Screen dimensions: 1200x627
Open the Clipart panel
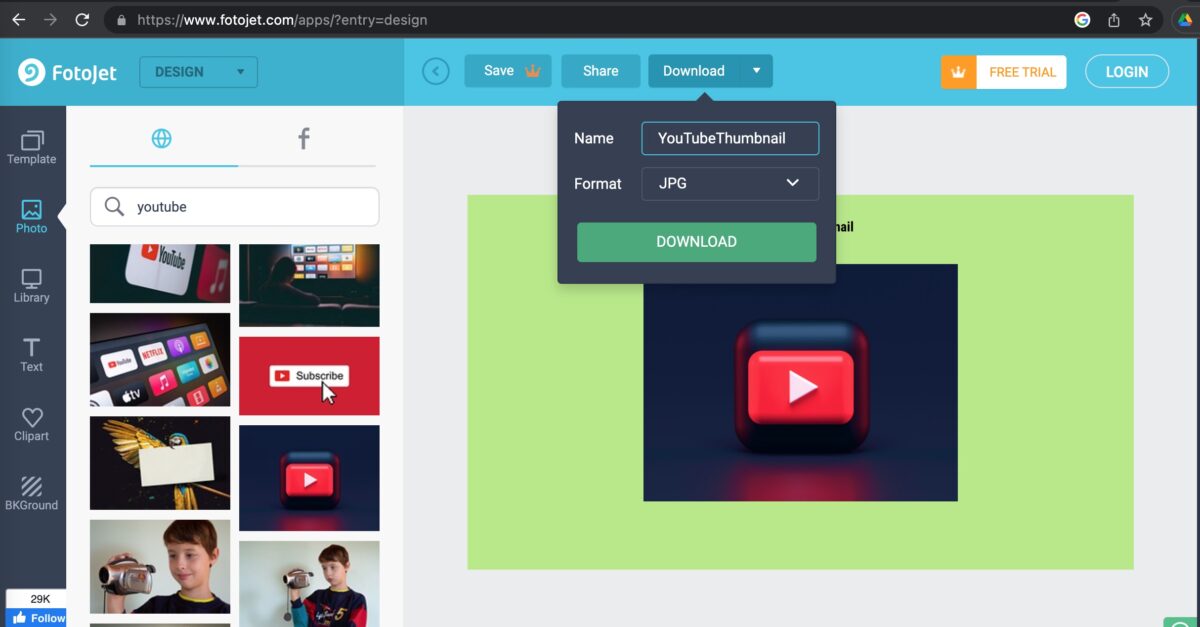tap(32, 424)
